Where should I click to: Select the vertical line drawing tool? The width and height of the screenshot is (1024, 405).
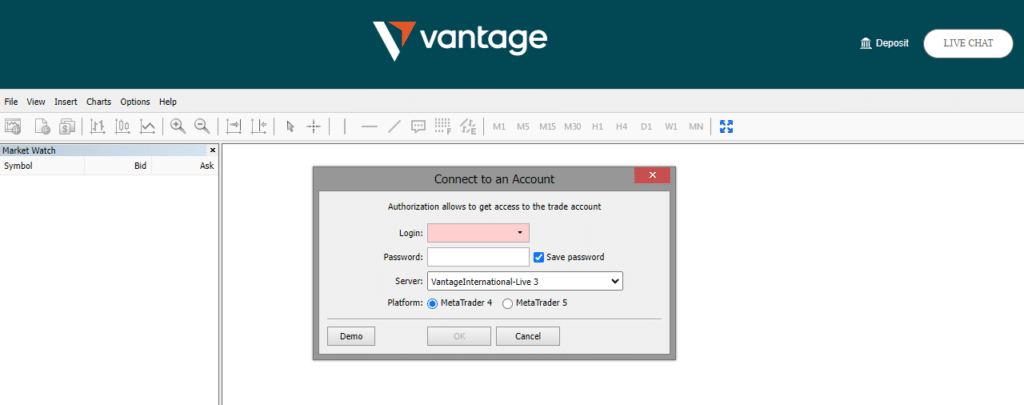pos(344,127)
